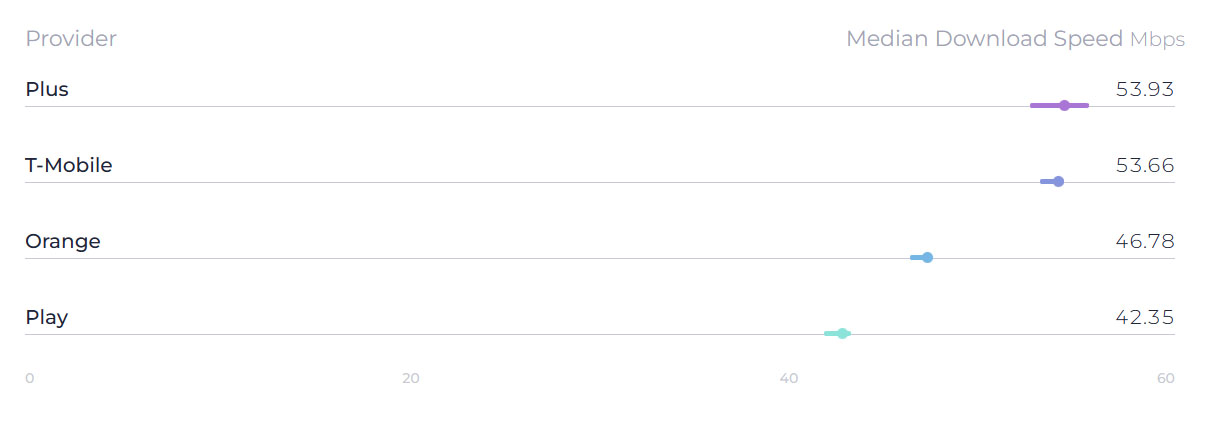
Task: Click the 53.93 speed value
Action: click(1145, 89)
